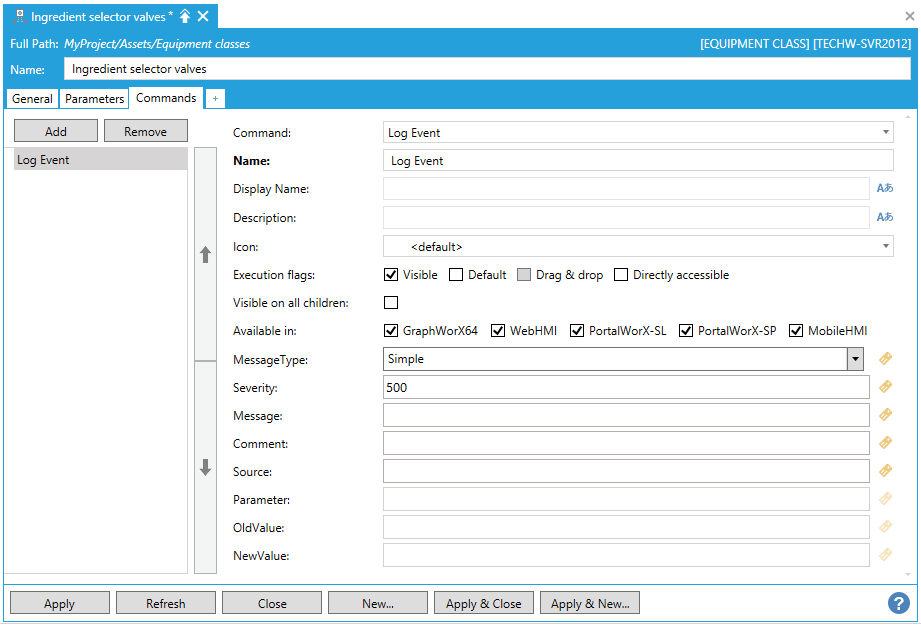Click the blue help question mark icon
The width and height of the screenshot is (921, 625).
(x=898, y=603)
